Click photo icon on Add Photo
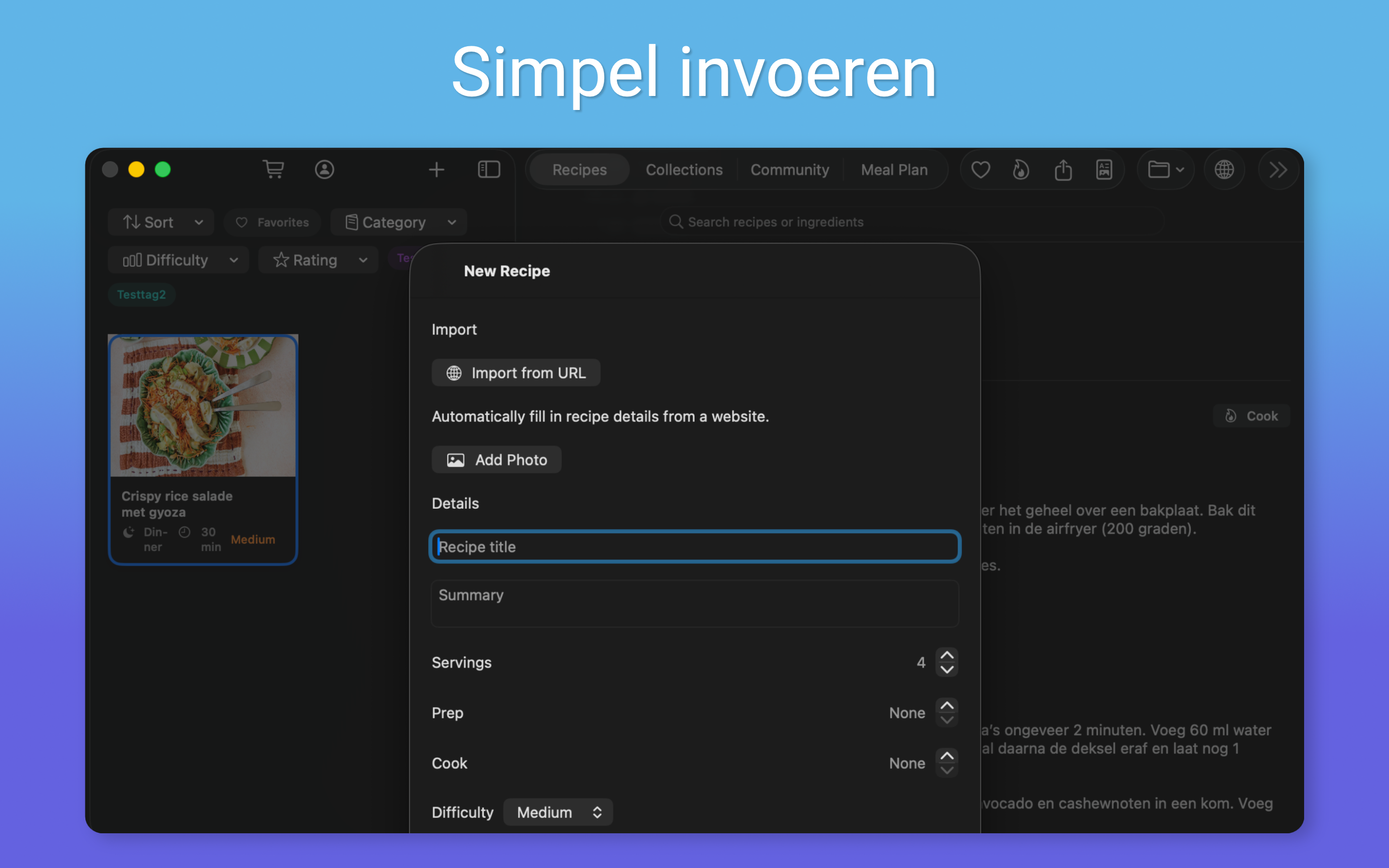1389x868 pixels. pyautogui.click(x=456, y=460)
